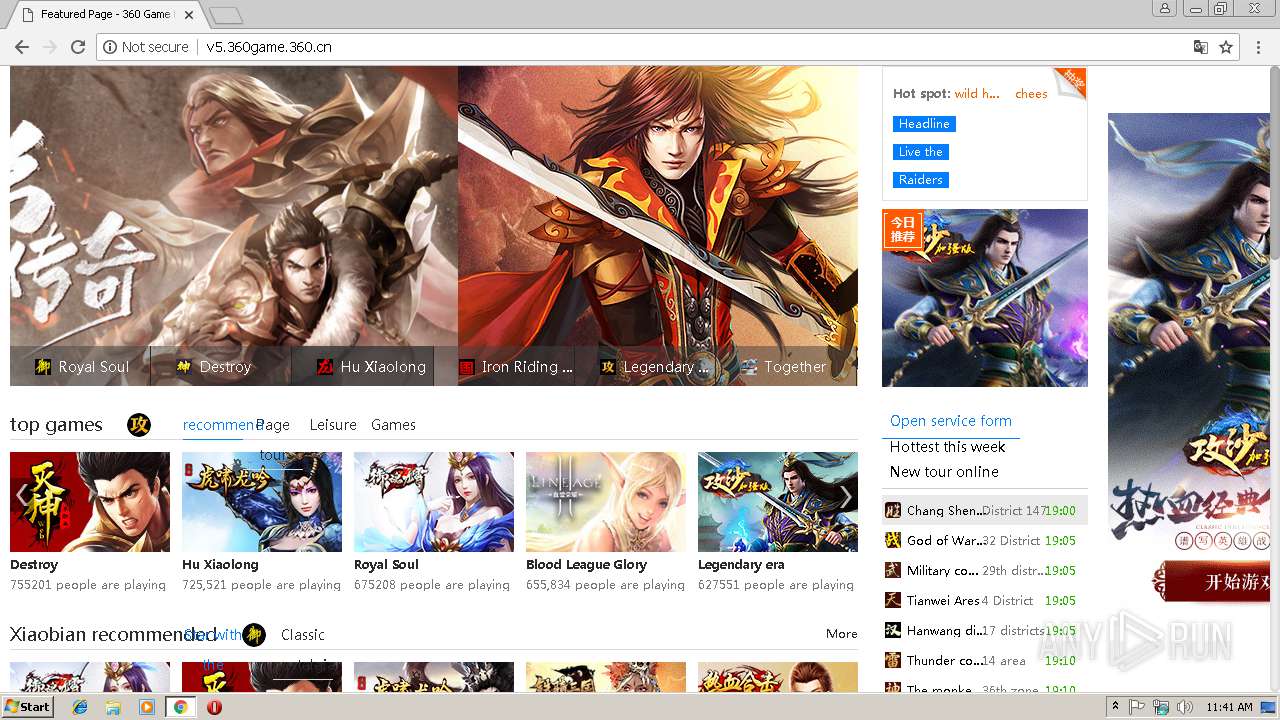Bookmark the page with the star icon
Viewport: 1280px width, 720px height.
pos(1226,47)
